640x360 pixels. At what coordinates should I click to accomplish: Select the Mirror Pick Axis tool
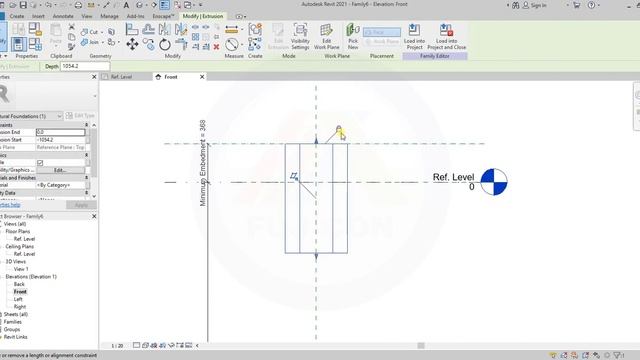point(164,29)
